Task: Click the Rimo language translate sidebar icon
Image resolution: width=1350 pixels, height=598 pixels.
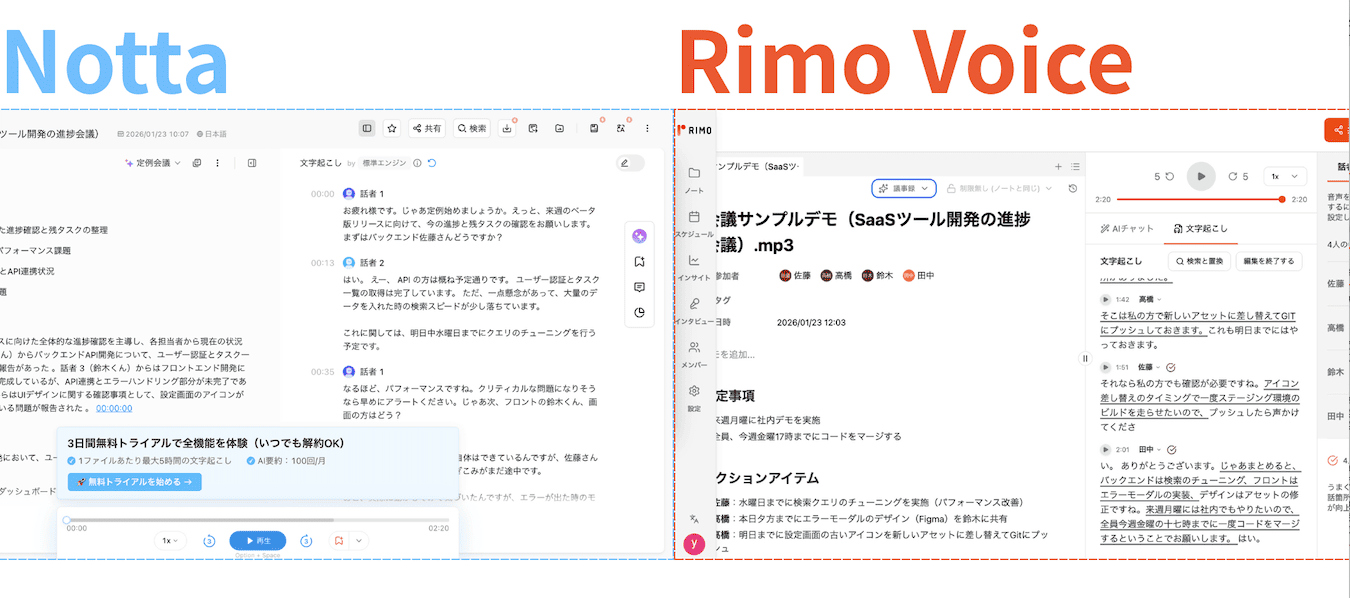Action: 694,519
